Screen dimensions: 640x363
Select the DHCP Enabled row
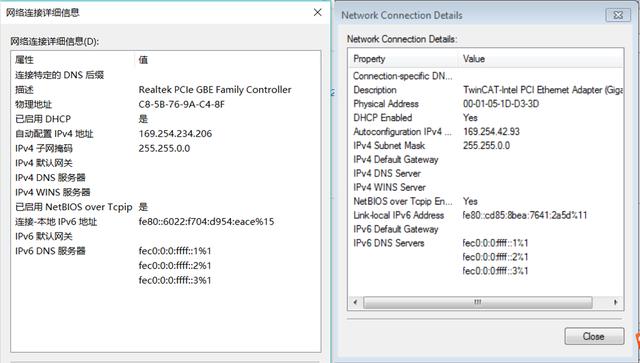(486, 118)
